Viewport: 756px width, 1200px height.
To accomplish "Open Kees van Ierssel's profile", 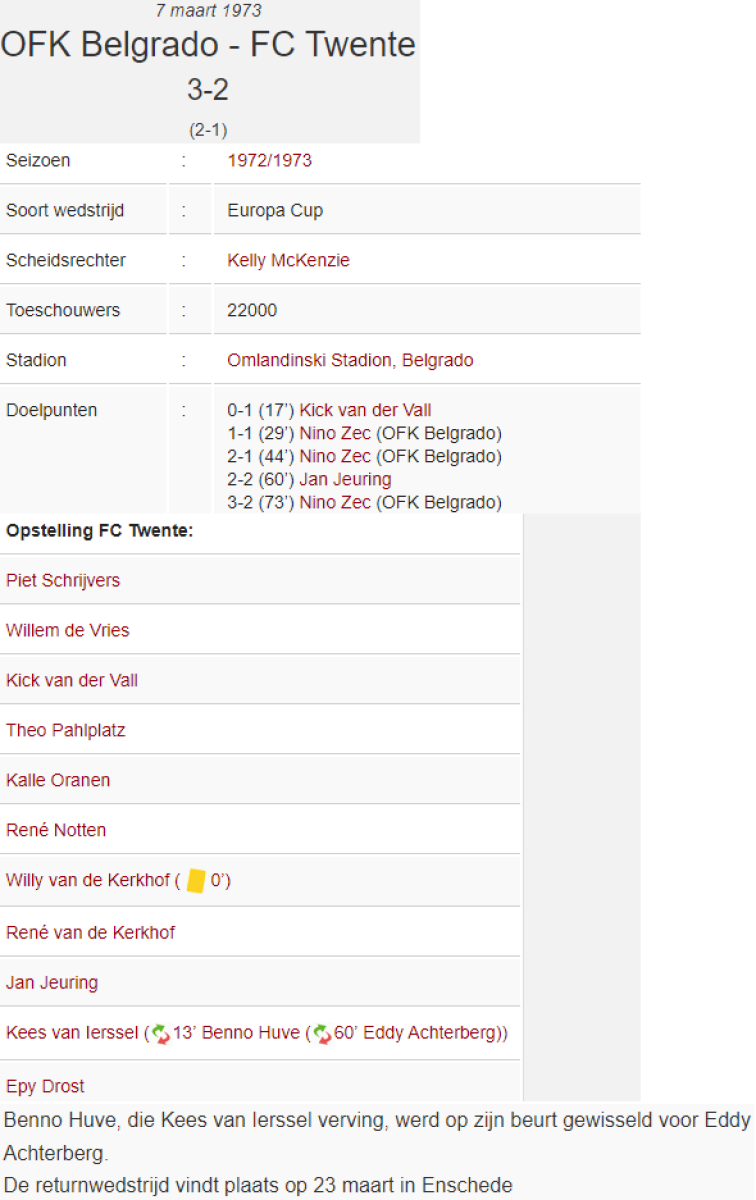I will tap(72, 1033).
